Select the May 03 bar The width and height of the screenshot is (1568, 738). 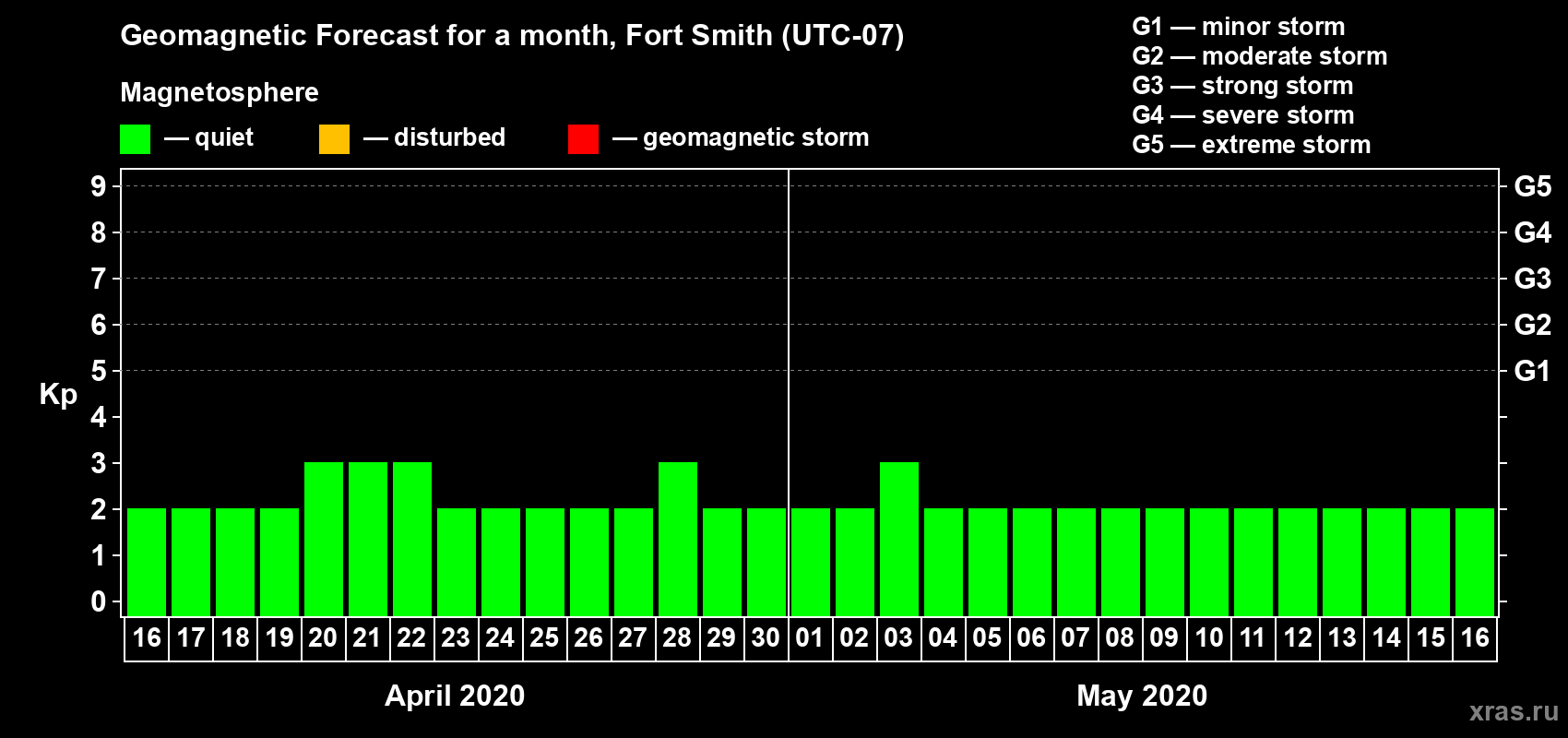(x=899, y=539)
